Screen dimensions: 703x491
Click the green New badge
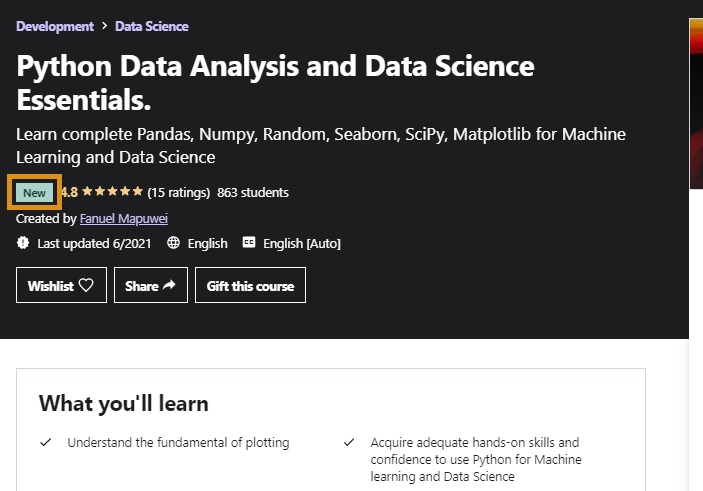(35, 192)
